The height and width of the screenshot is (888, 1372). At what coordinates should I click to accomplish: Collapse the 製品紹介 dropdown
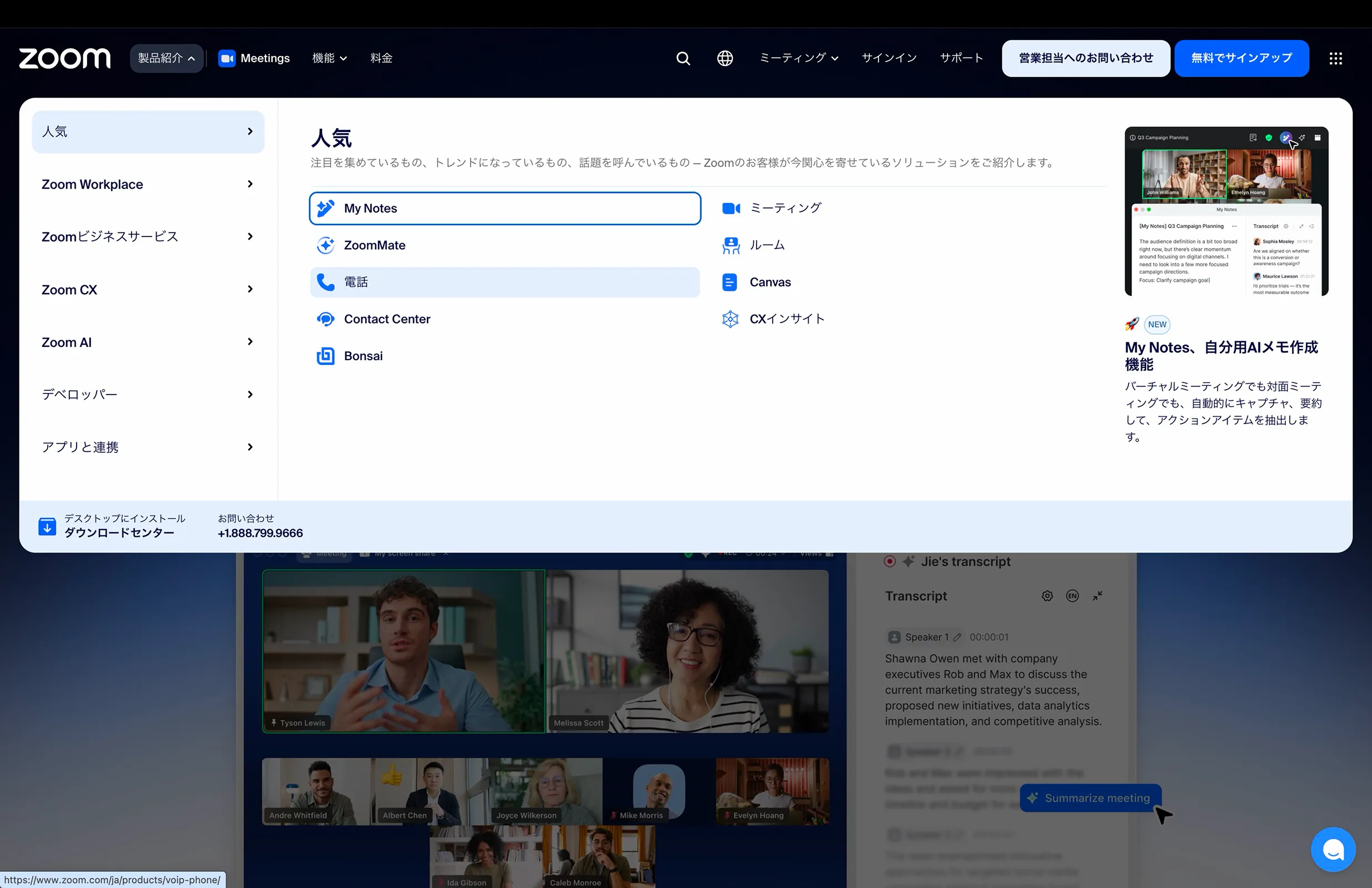tap(167, 58)
